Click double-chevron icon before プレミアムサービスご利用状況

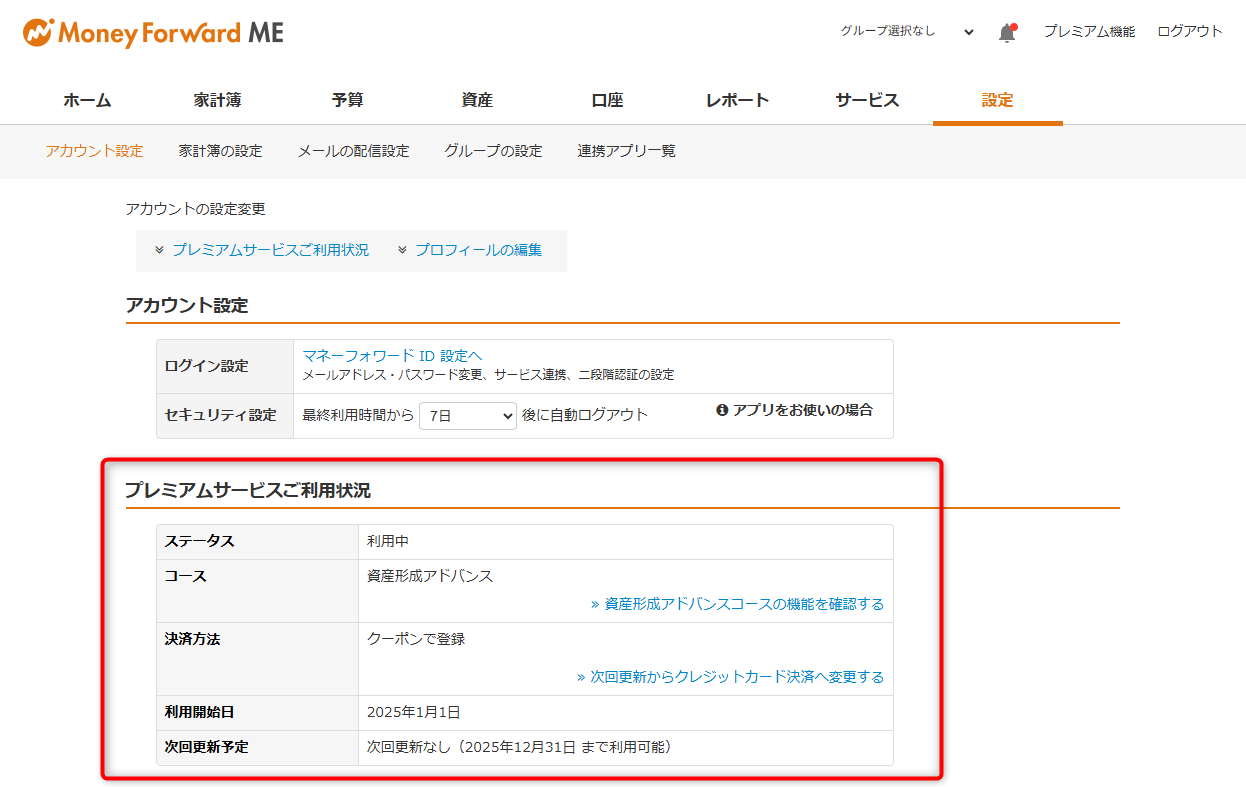pyautogui.click(x=159, y=250)
